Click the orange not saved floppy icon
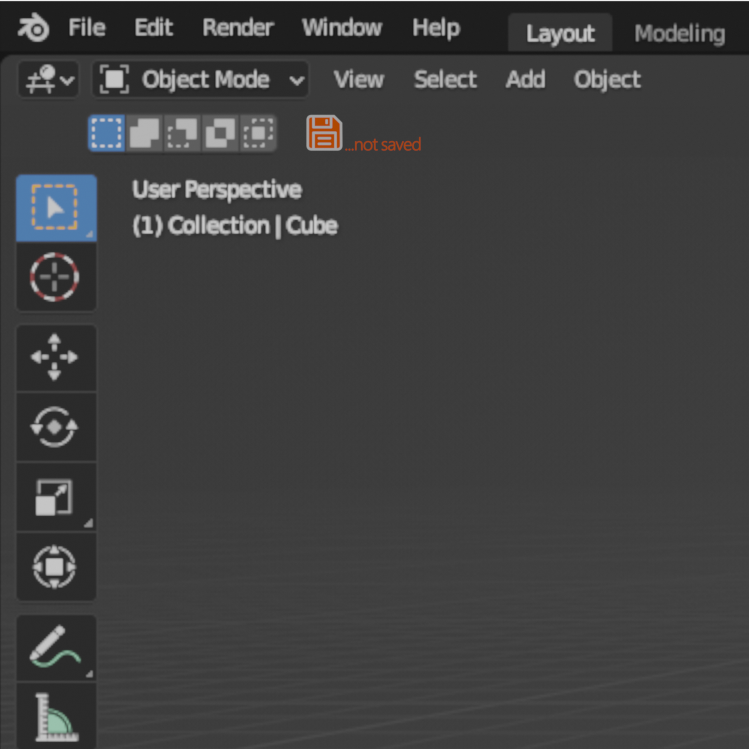749x749 pixels. (x=324, y=133)
